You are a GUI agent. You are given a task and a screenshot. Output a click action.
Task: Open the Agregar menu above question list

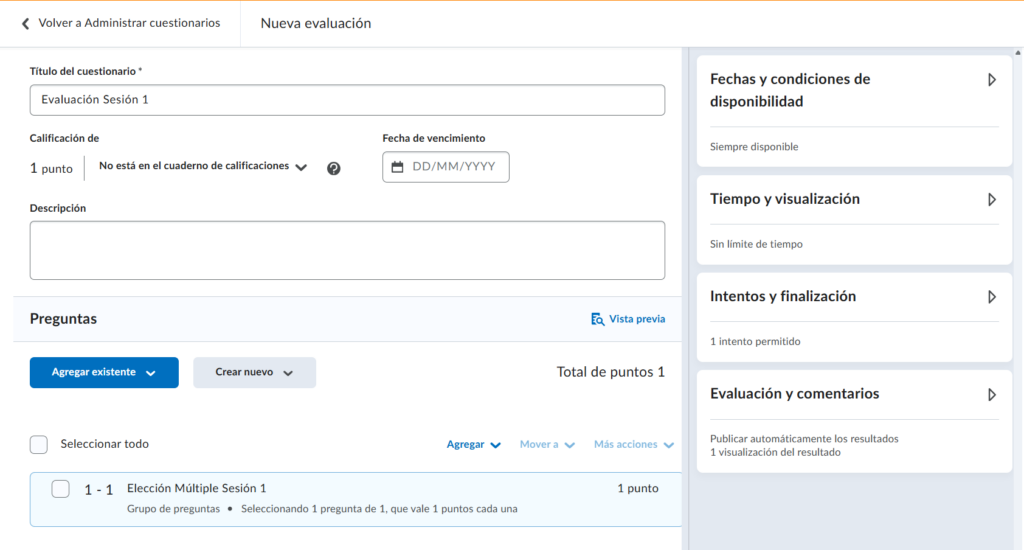coord(473,444)
